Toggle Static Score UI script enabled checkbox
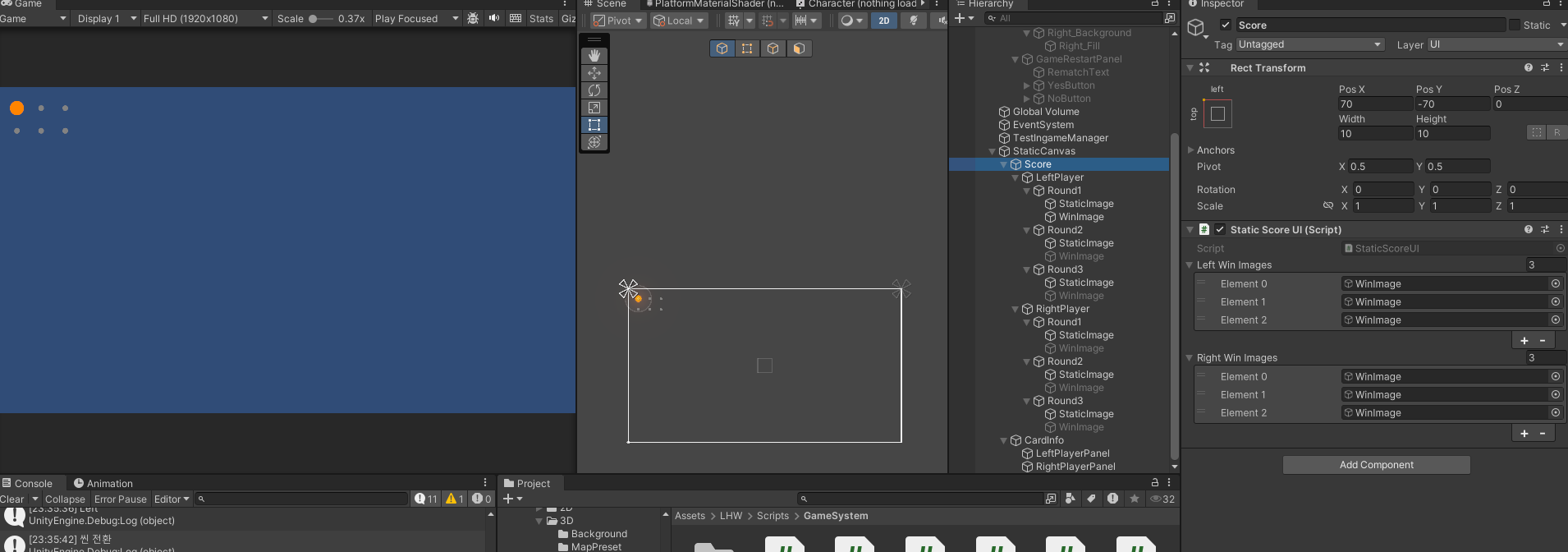 coord(1220,230)
